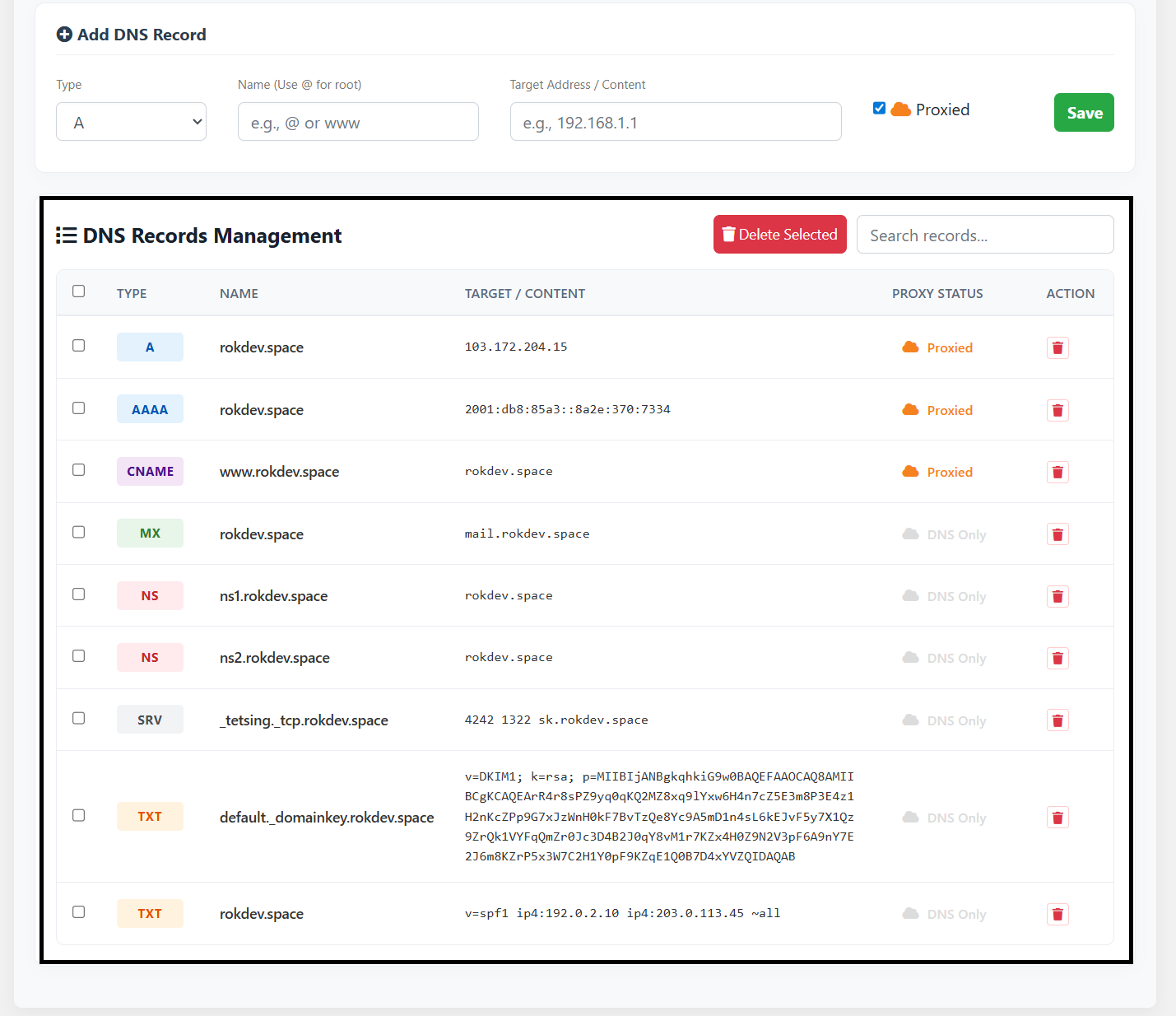Check the checkbox on the ns1.rokdev.space row
Viewport: 1176px width, 1016px height.
78,594
